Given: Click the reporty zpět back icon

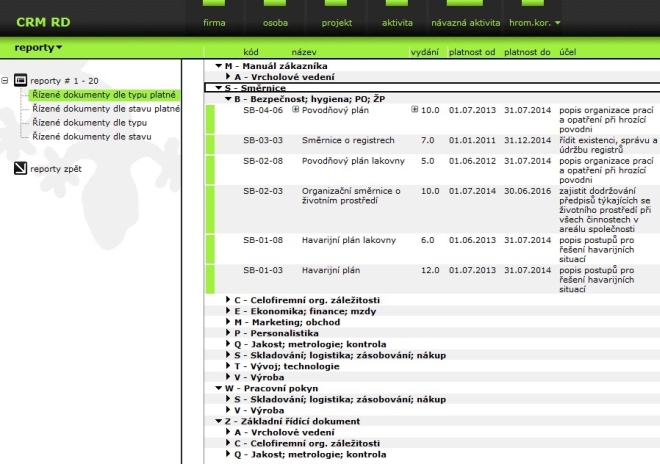Looking at the screenshot, I should tap(21, 169).
